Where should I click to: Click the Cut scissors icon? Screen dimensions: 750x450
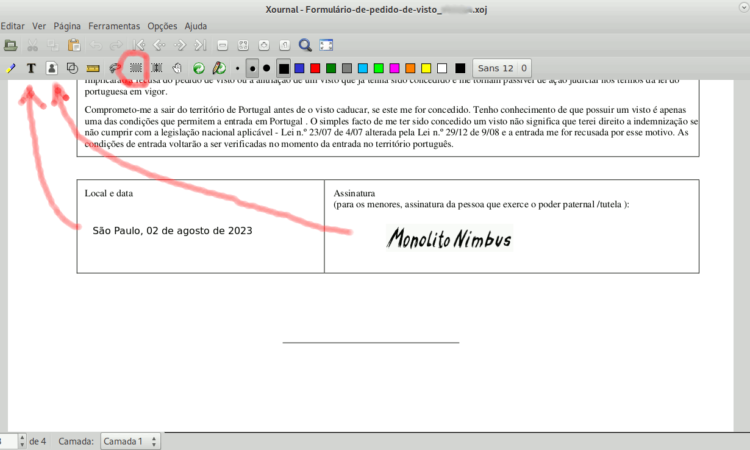(33, 45)
